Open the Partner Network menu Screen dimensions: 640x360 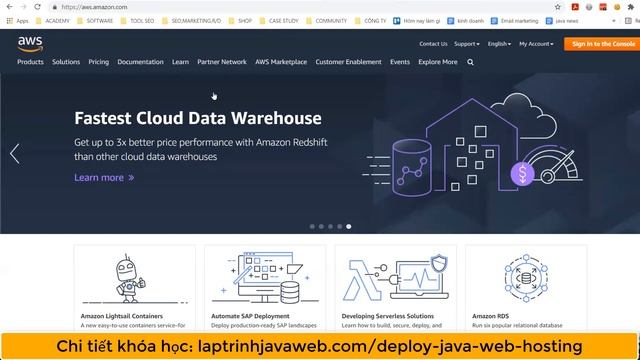coord(222,62)
